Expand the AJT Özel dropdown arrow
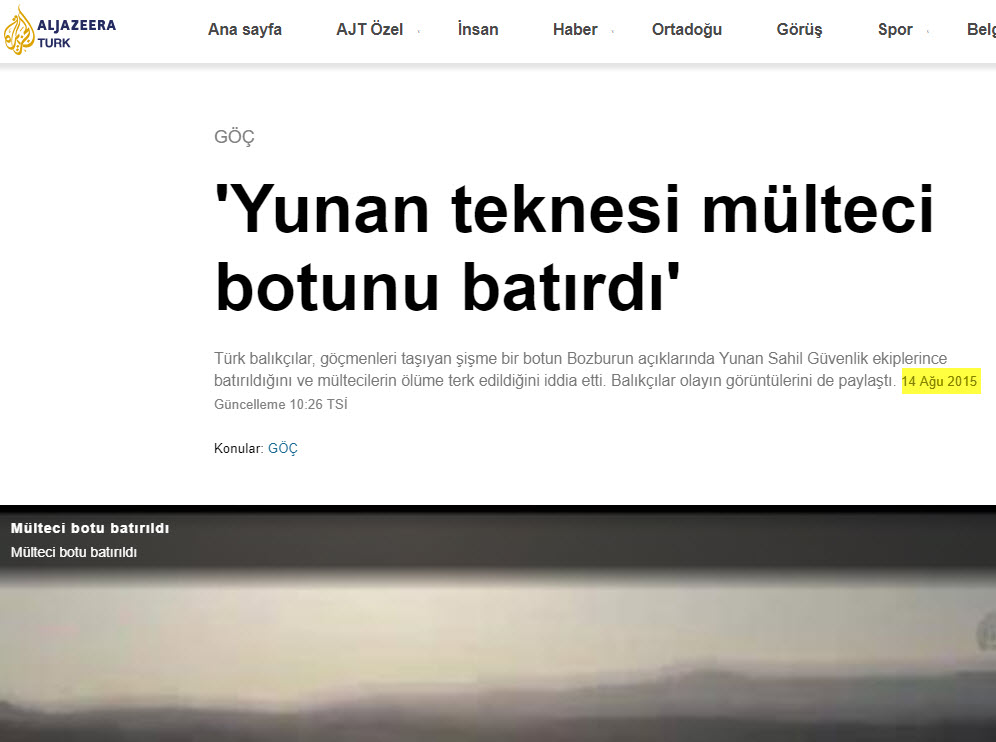 tap(419, 31)
